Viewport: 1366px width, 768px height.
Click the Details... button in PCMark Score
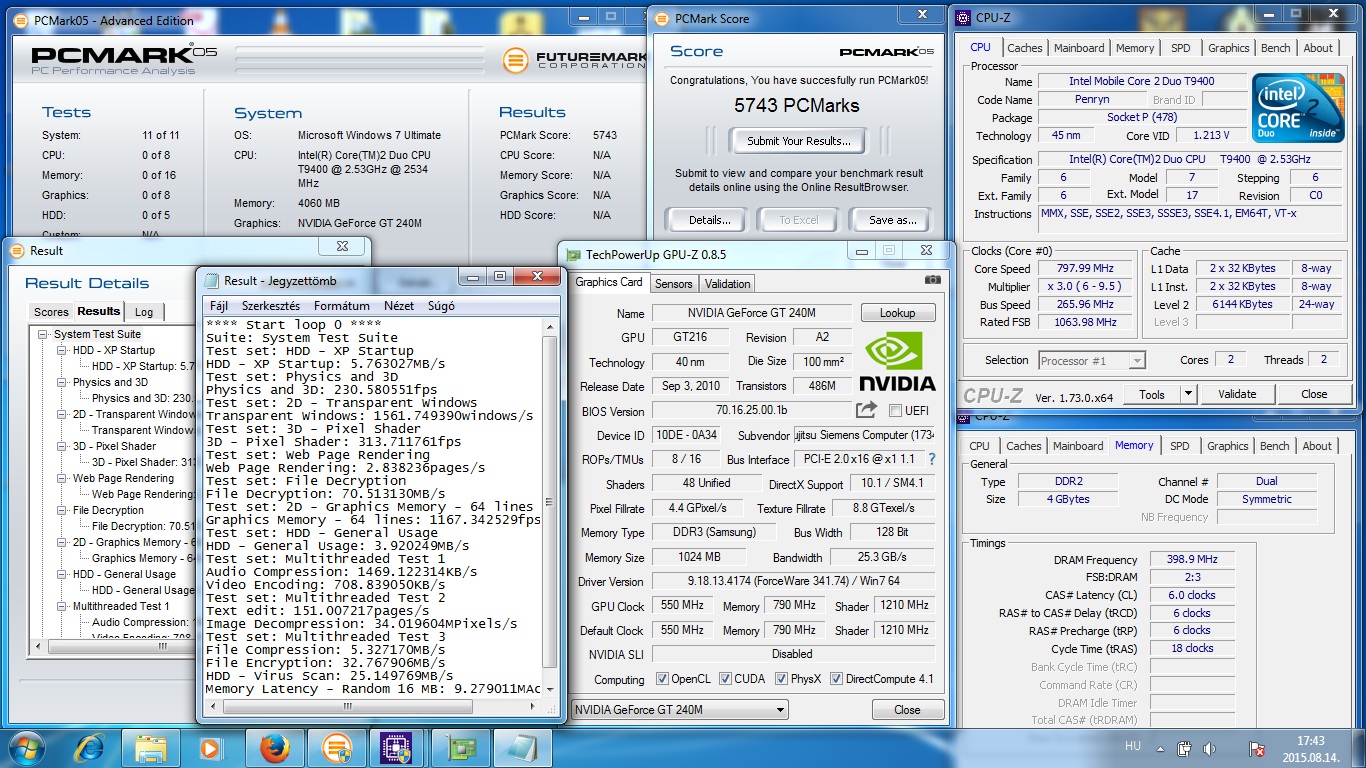click(x=709, y=220)
